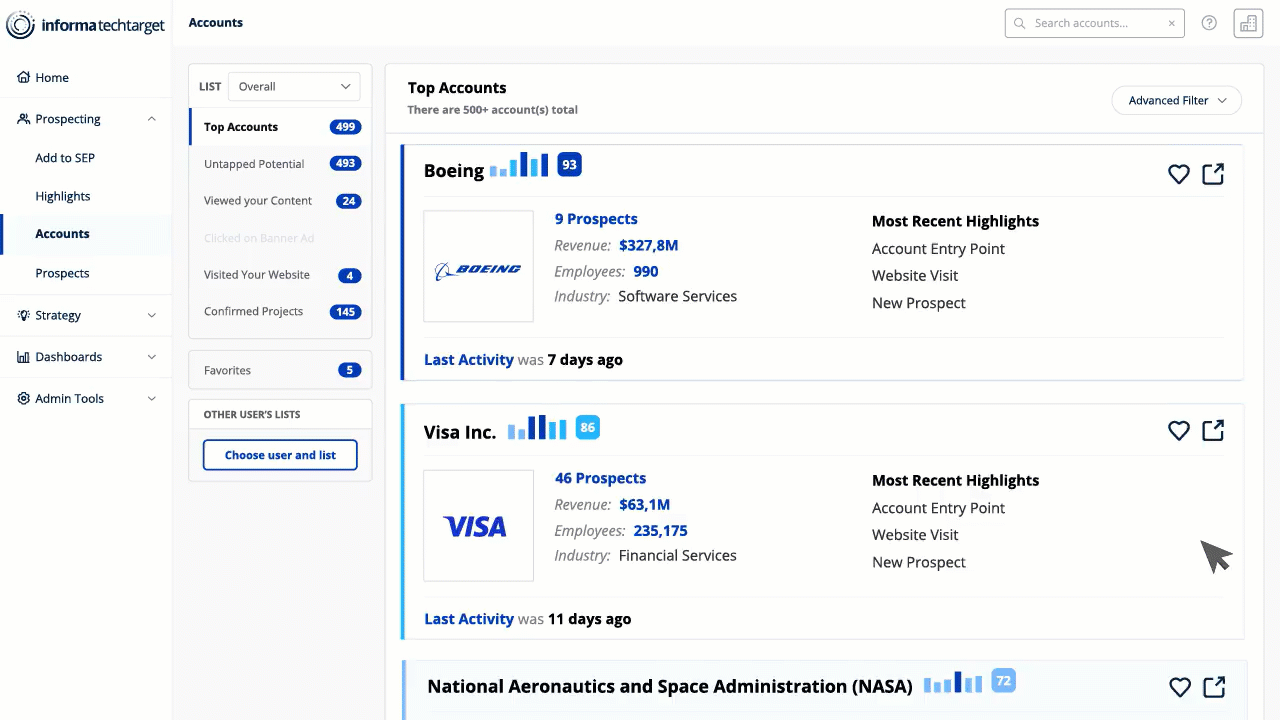Image resolution: width=1280 pixels, height=720 pixels.
Task: Open Visa Inc. external link icon
Action: click(1213, 430)
